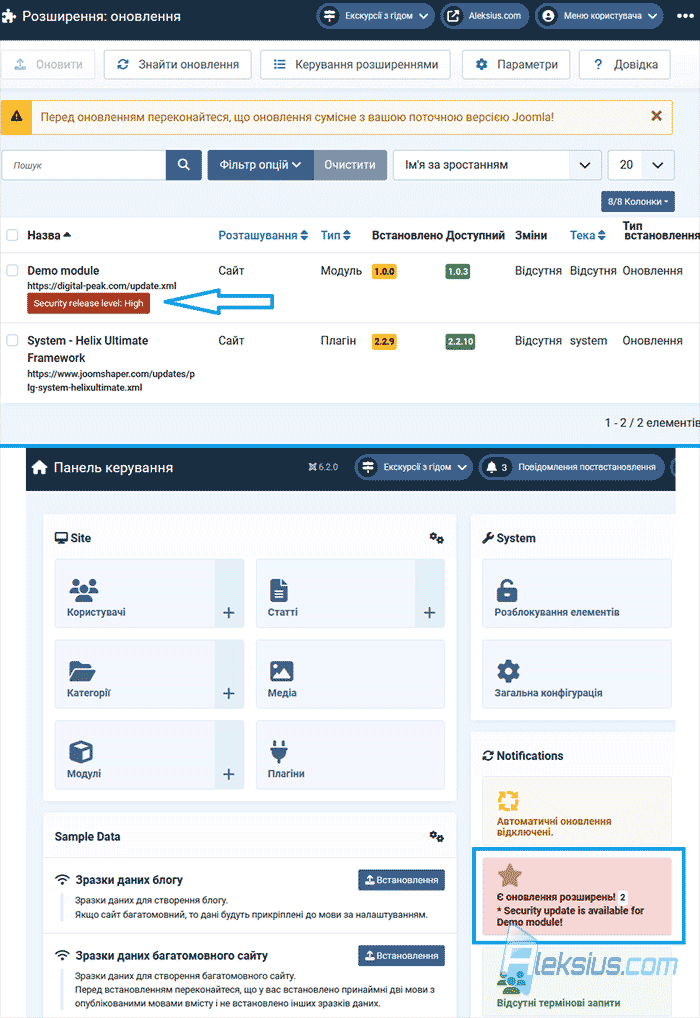700x1018 pixels.
Task: Open the Медіа media tile
Action: click(x=350, y=674)
